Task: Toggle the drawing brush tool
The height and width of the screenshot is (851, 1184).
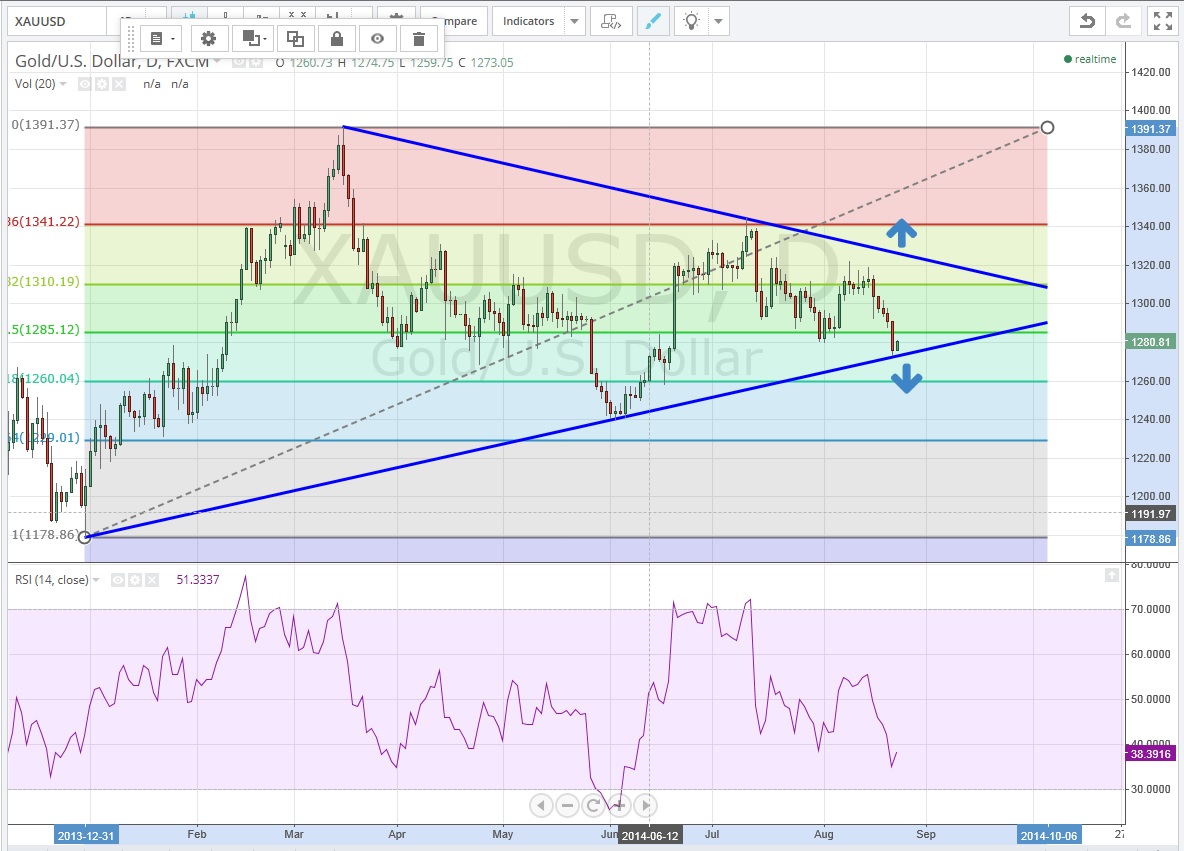Action: tap(652, 21)
